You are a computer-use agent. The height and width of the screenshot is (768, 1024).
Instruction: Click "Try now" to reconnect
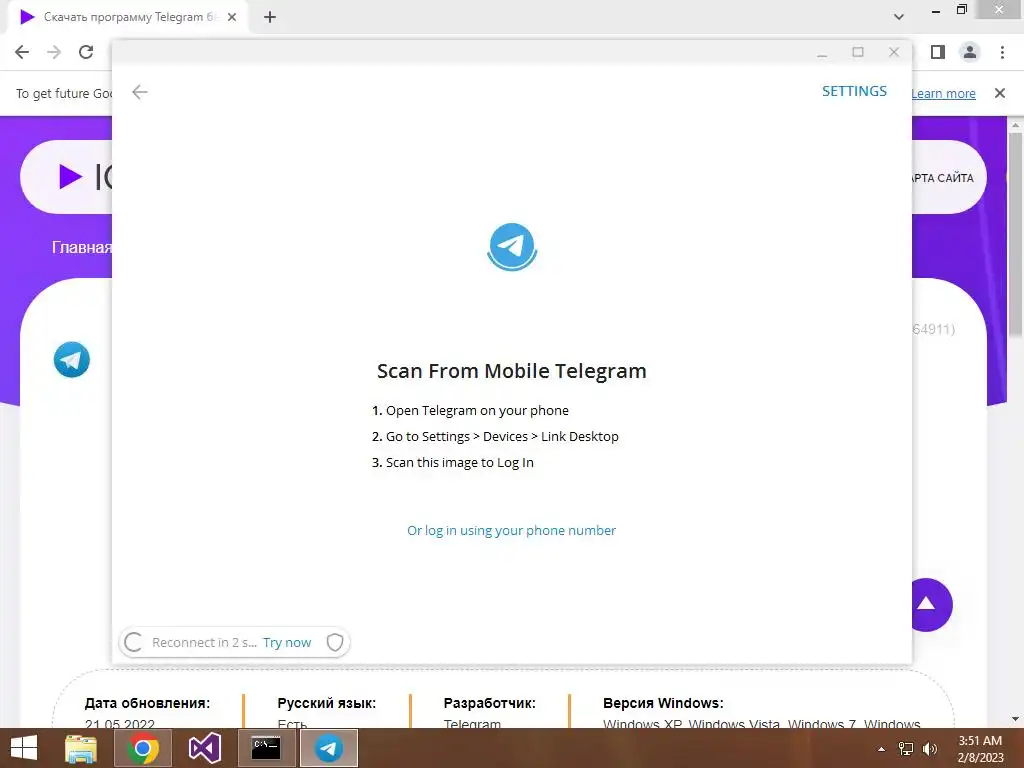[x=287, y=643]
